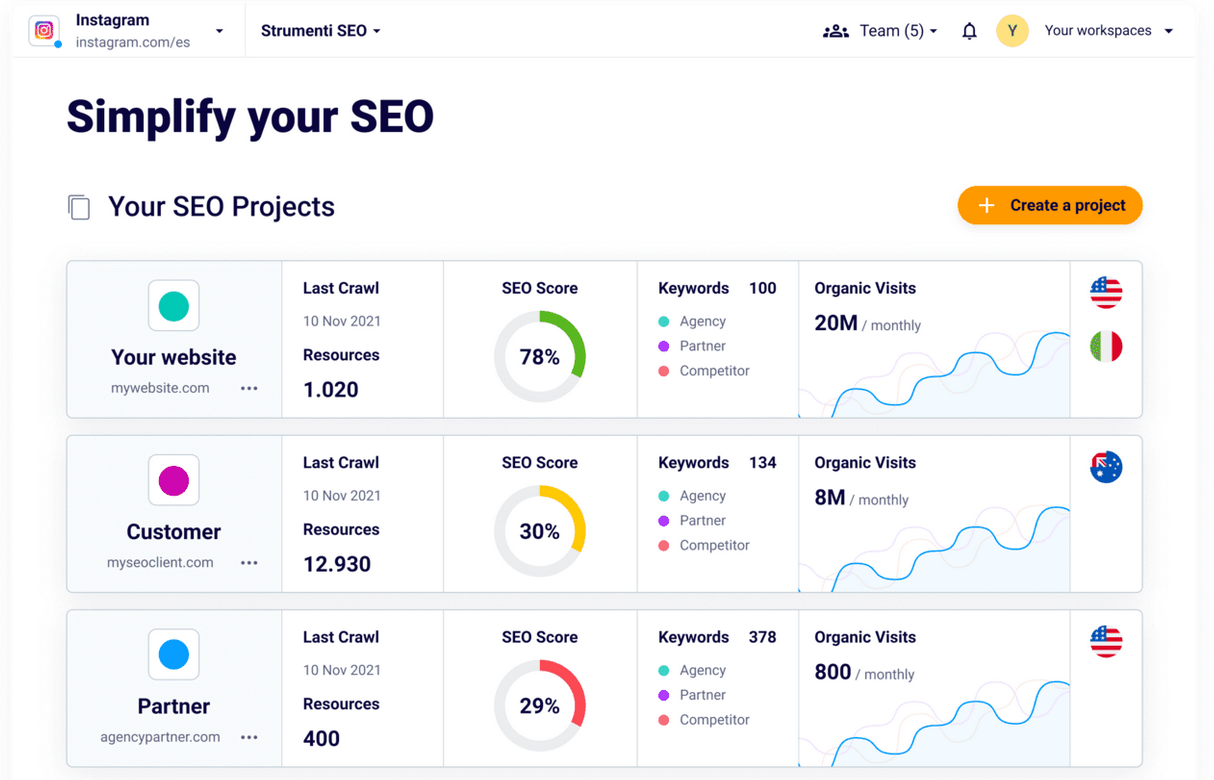Open the myseoclient.com project link
This screenshot has width=1214, height=780.
click(x=160, y=563)
